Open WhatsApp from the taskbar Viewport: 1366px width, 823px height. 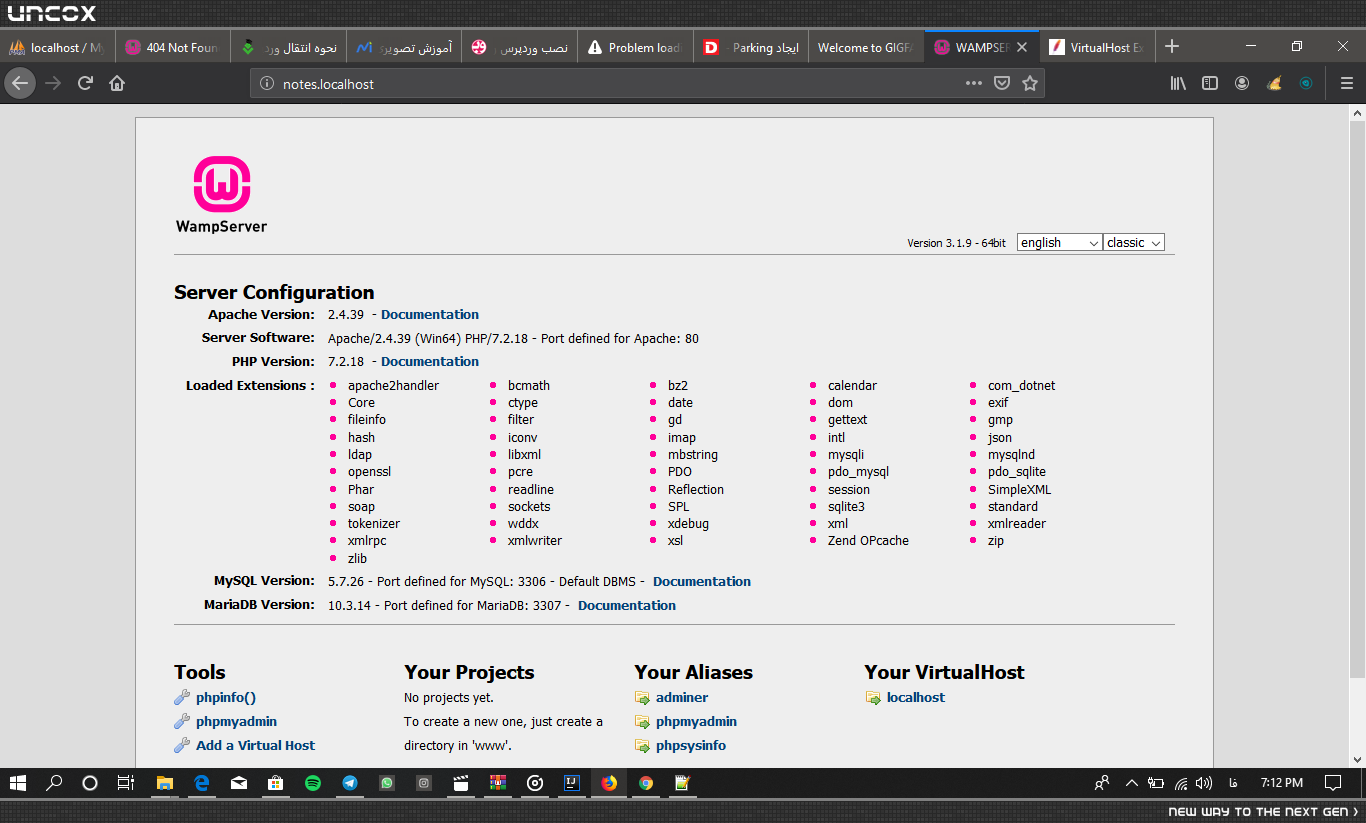click(387, 783)
